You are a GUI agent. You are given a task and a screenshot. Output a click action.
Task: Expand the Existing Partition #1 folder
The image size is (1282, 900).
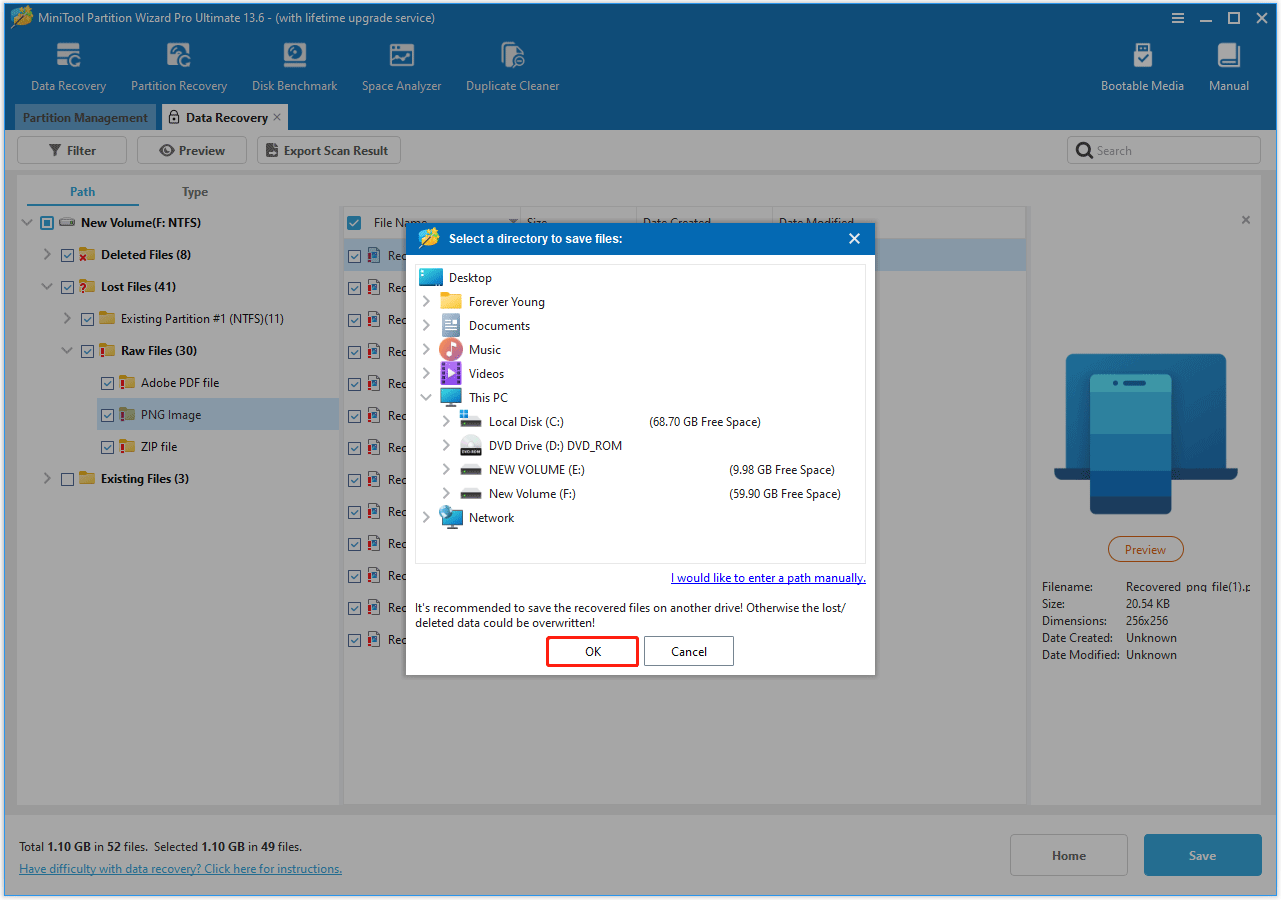(67, 318)
